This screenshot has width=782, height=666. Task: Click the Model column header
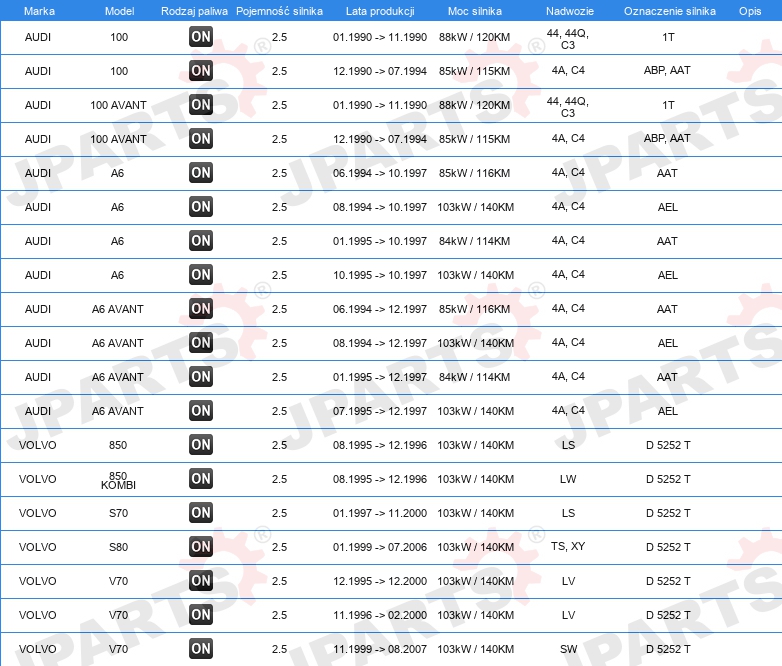pos(119,11)
